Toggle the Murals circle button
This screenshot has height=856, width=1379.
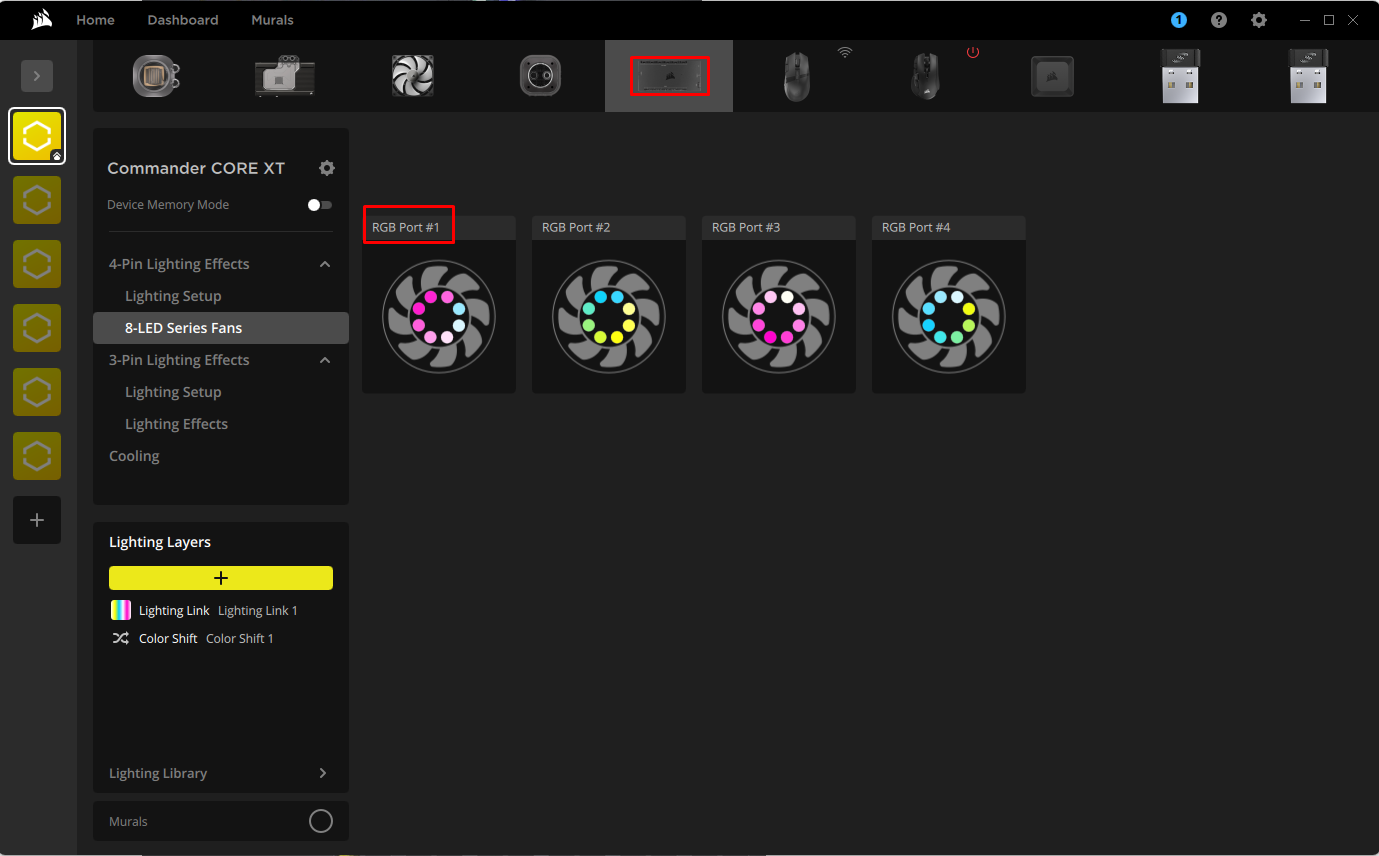click(x=321, y=821)
